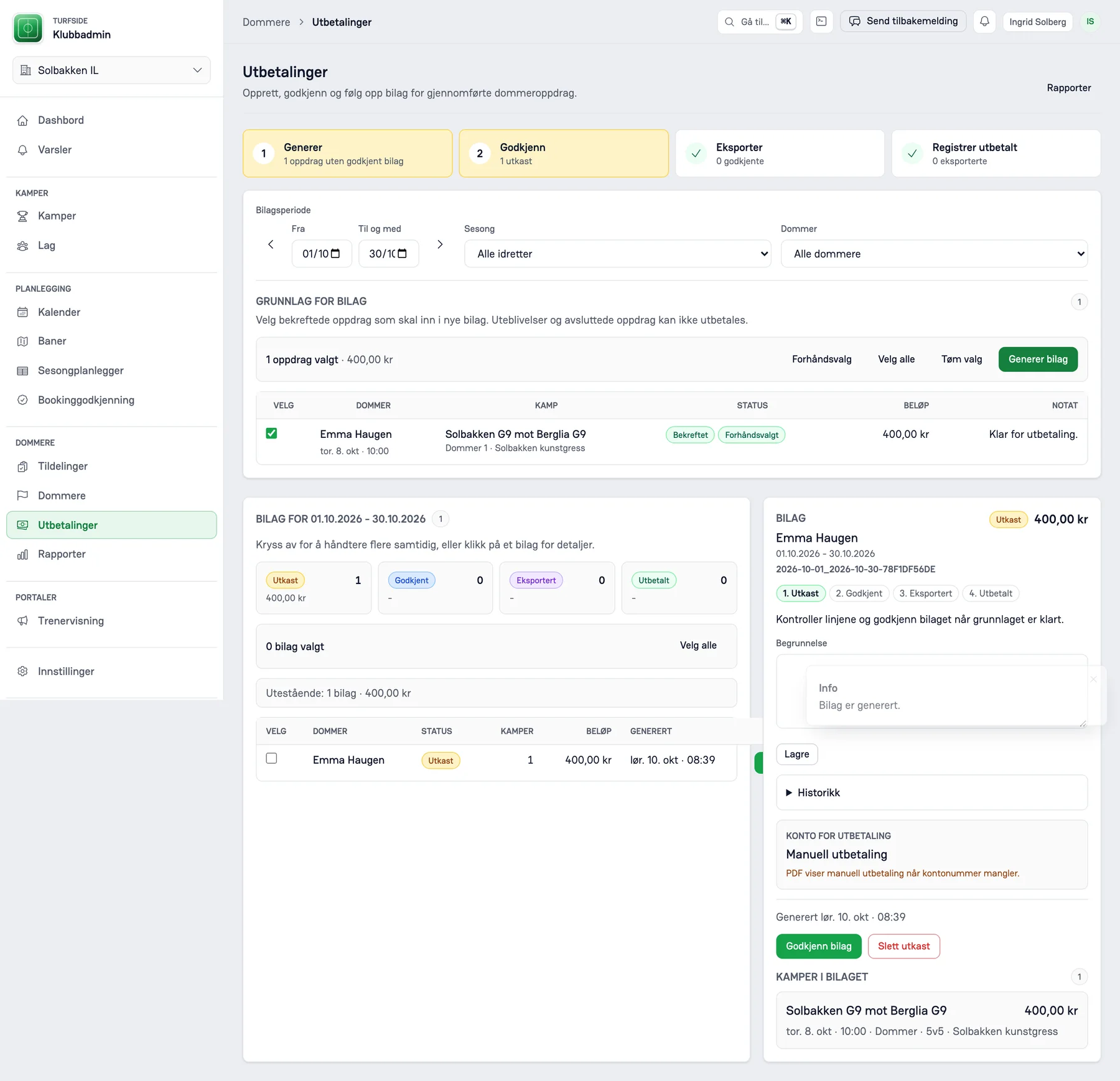Dismiss the Info toast notification
1120x1081 pixels.
1093,679
